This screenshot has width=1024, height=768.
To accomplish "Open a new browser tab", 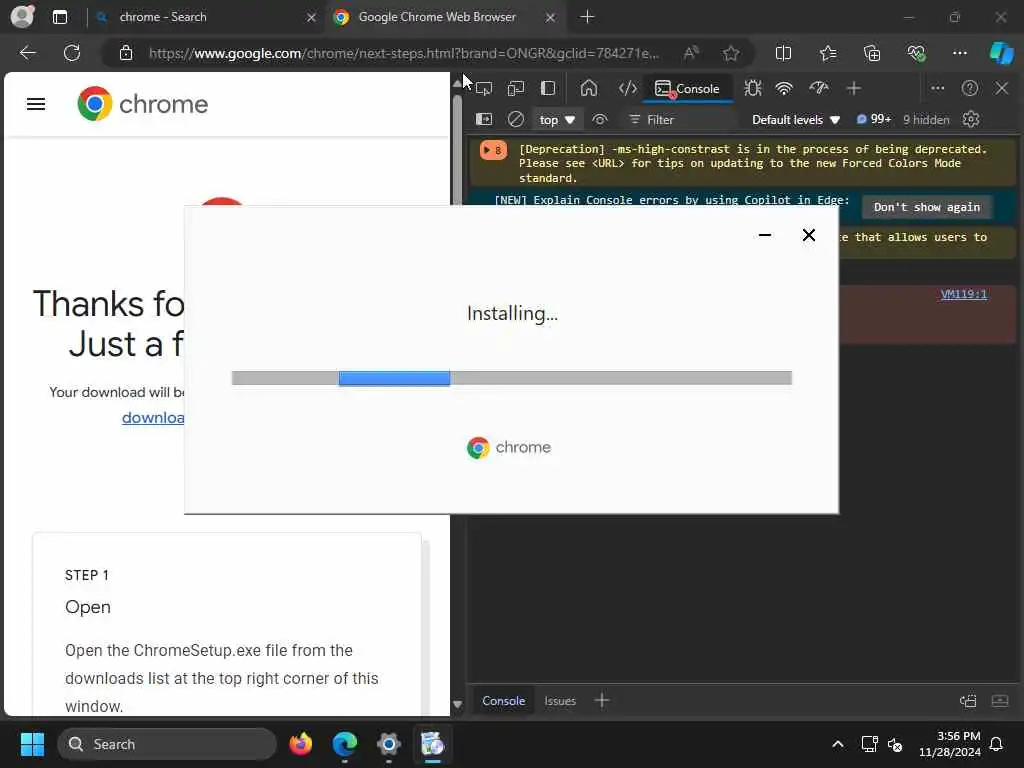I will point(587,17).
